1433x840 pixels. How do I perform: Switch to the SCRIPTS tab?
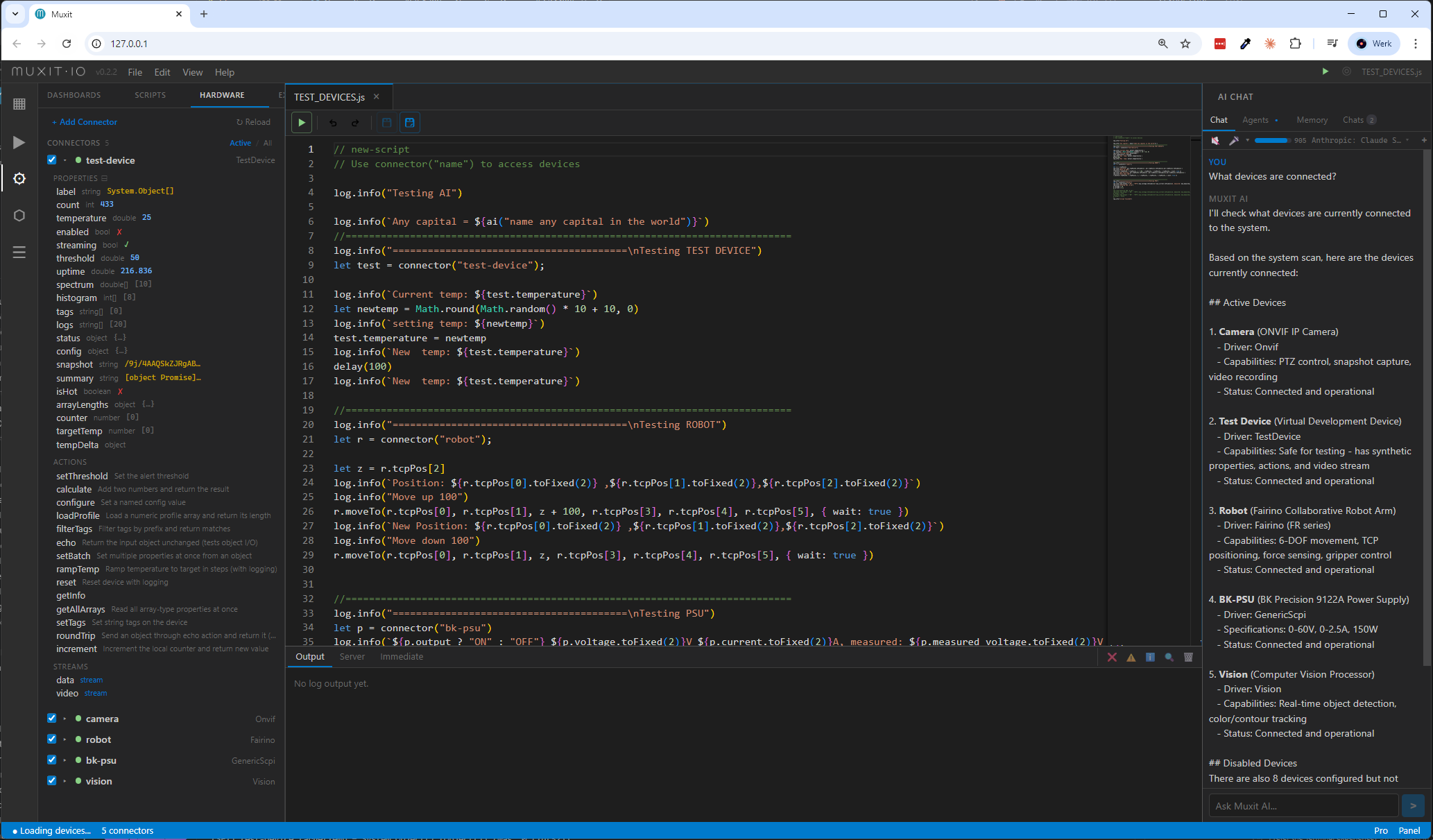click(x=150, y=95)
